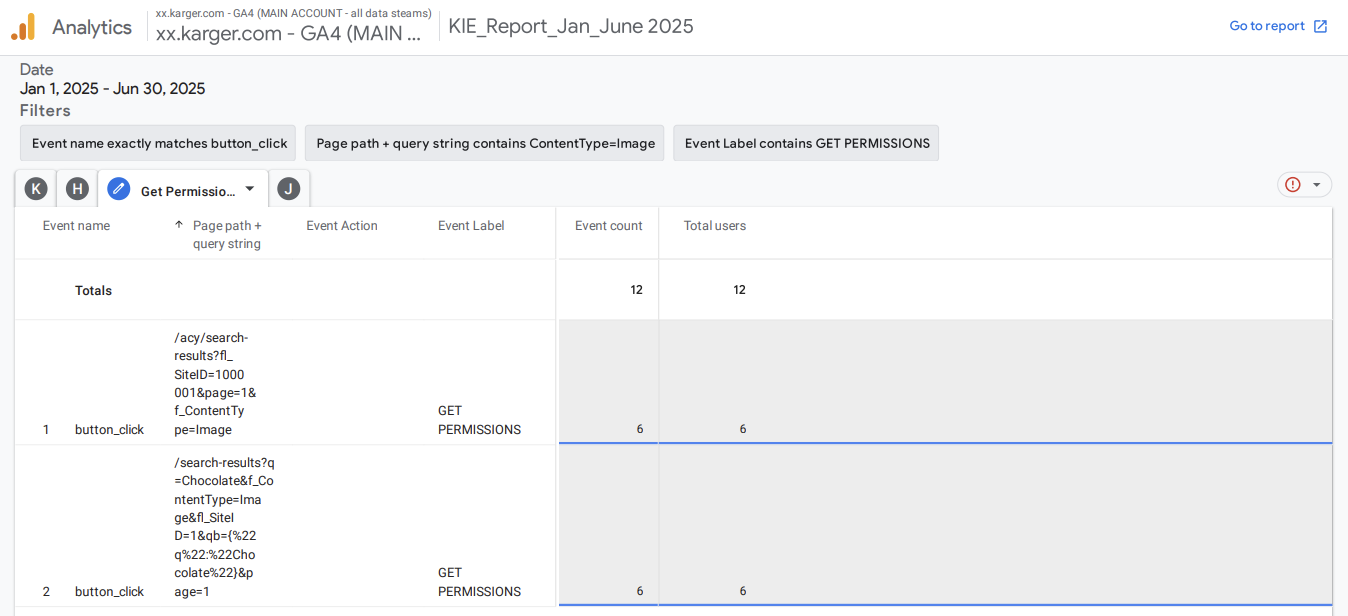
Task: Click the sort arrow icon on Page path column
Action: [x=179, y=225]
